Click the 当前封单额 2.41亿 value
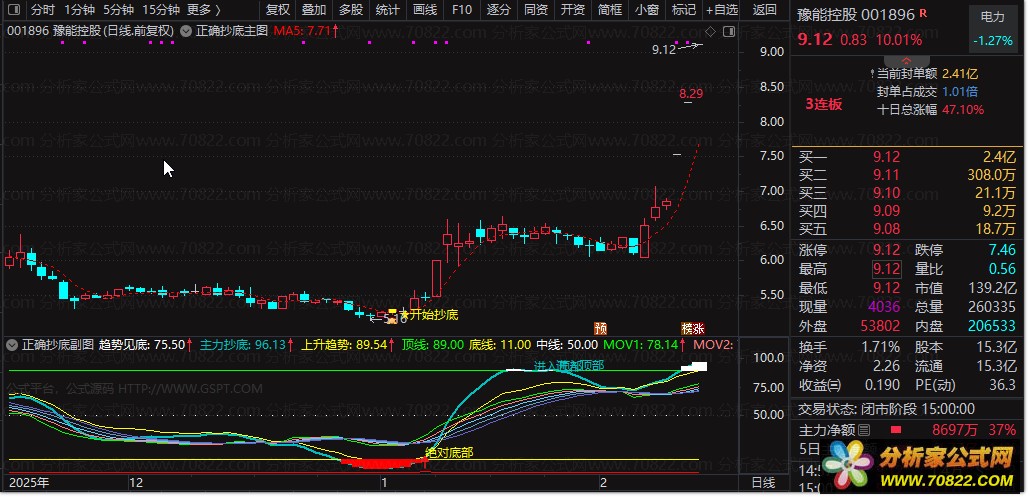 (960, 74)
